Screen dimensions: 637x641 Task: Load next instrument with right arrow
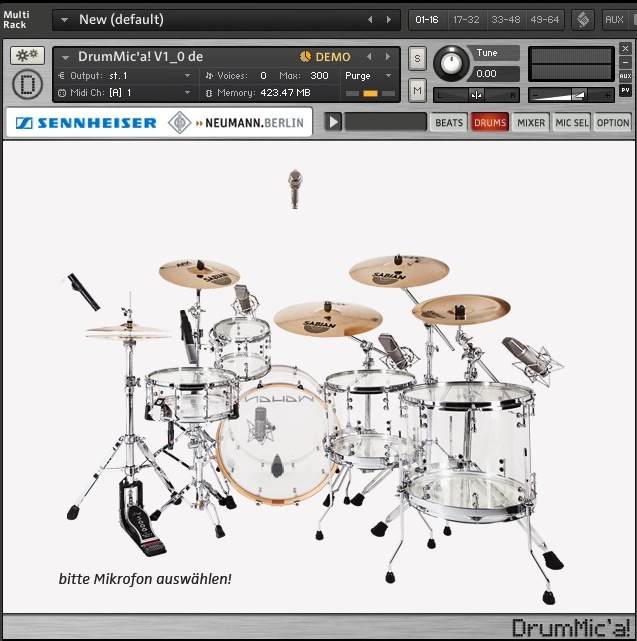(x=388, y=57)
